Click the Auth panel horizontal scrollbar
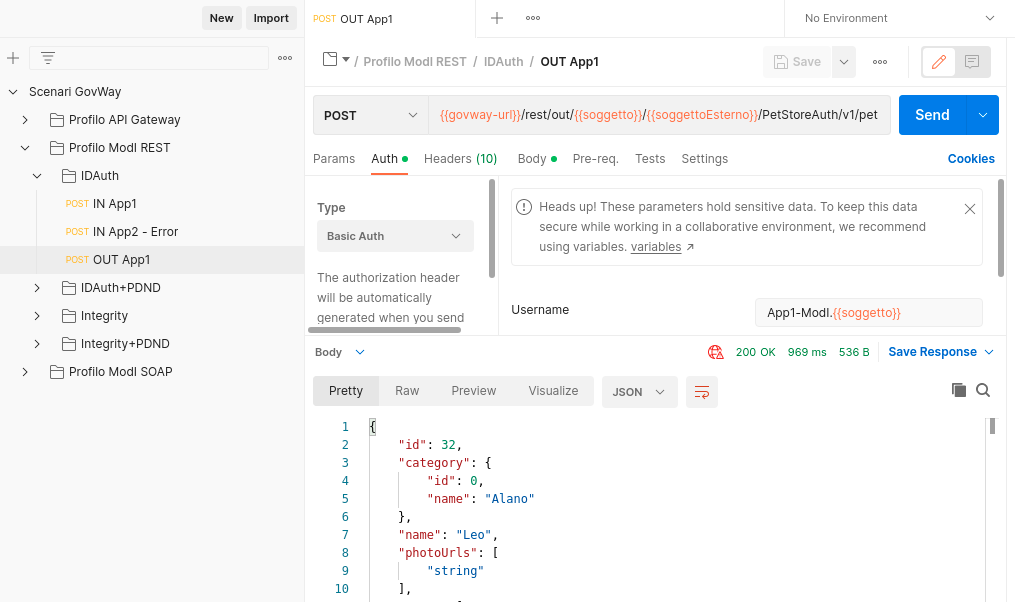Screen dimensions: 1015x602 click(385, 330)
